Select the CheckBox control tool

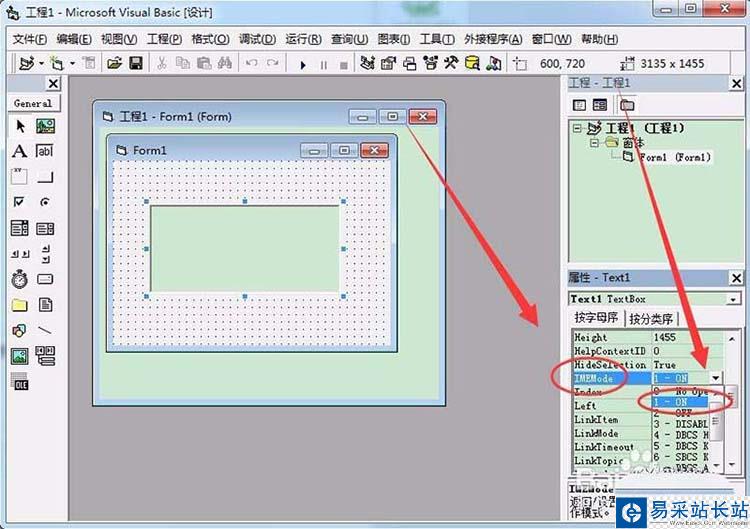pyautogui.click(x=19, y=202)
